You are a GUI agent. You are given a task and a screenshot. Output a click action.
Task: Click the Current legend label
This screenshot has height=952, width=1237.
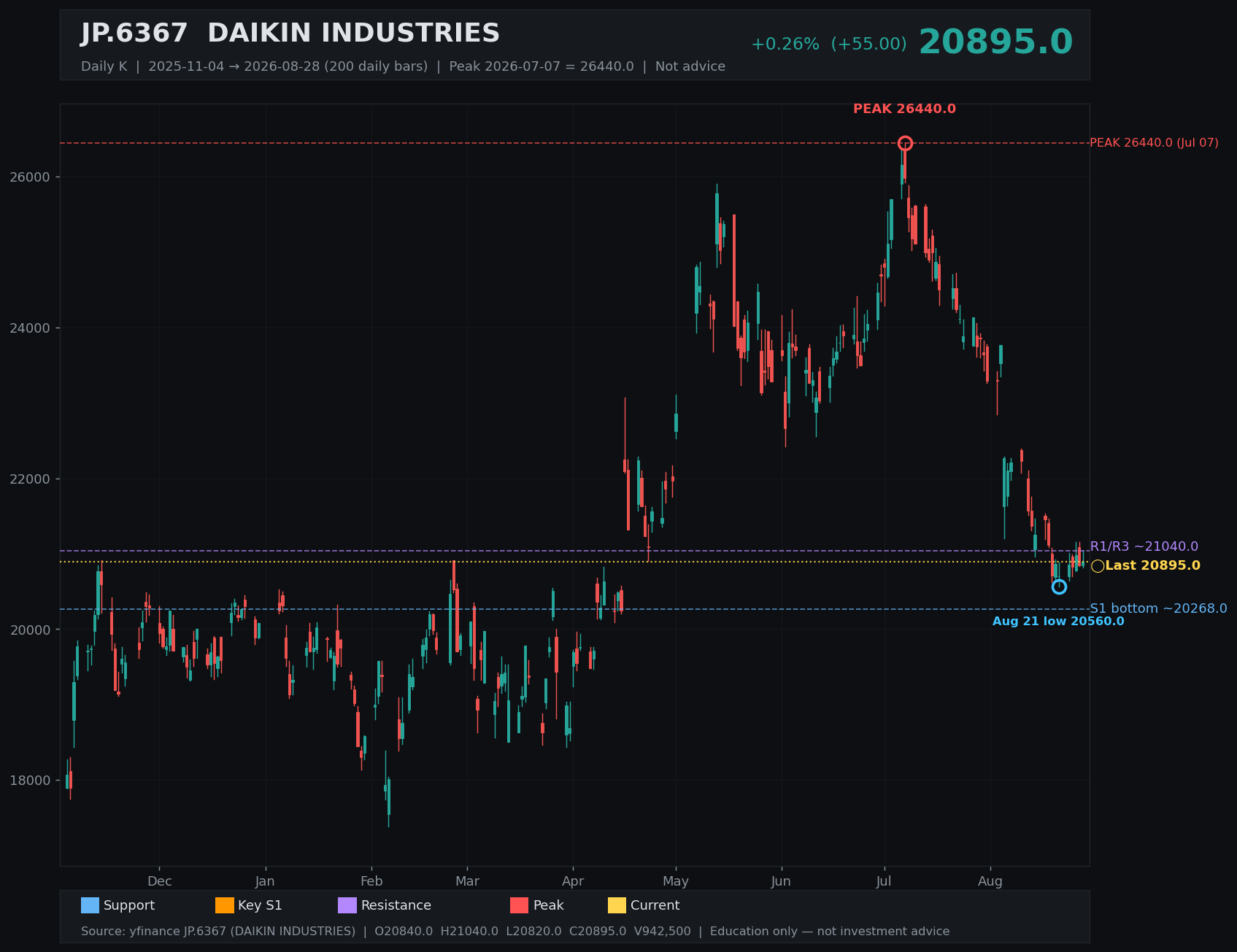(655, 905)
